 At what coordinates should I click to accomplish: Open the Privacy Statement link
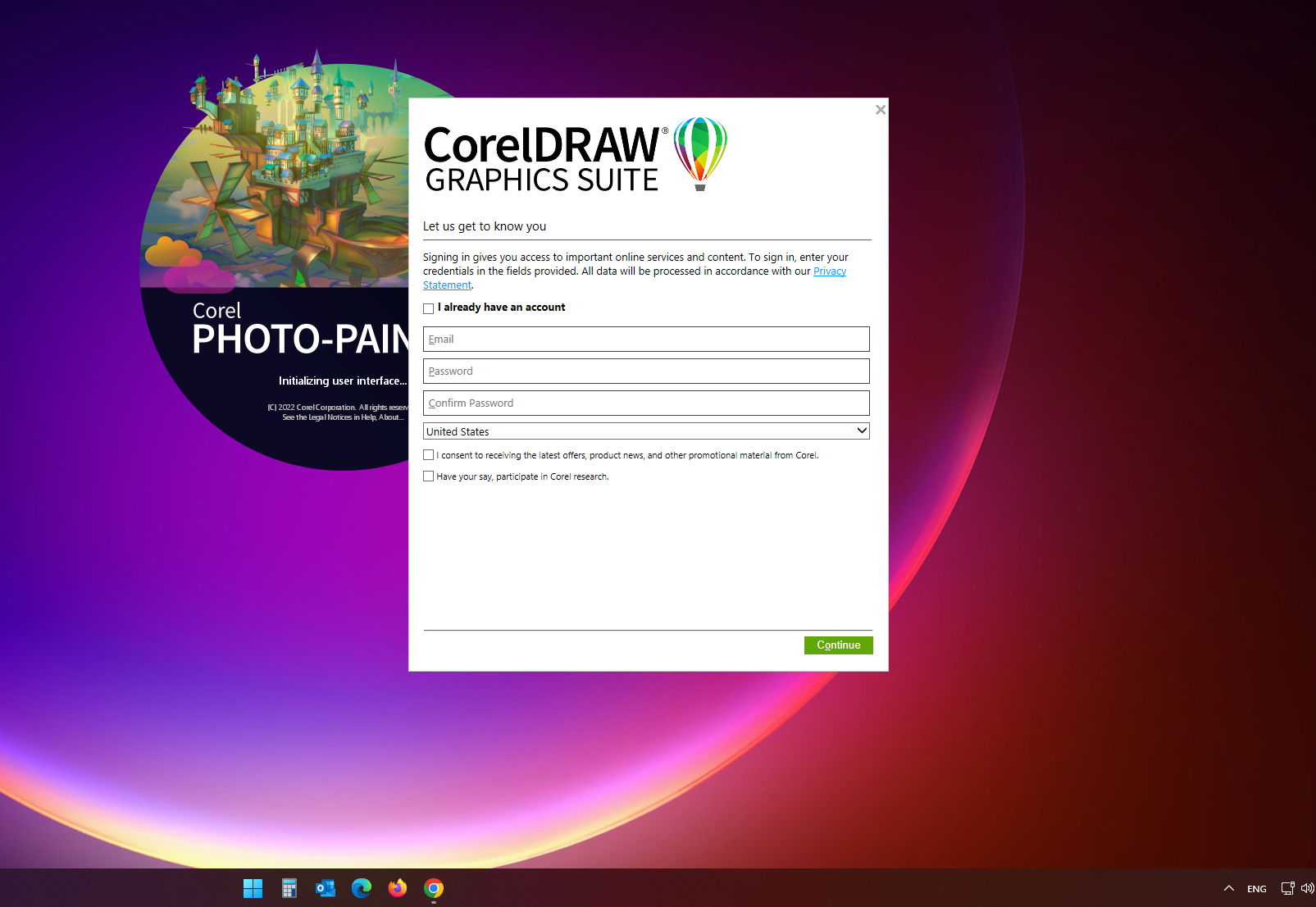[830, 271]
